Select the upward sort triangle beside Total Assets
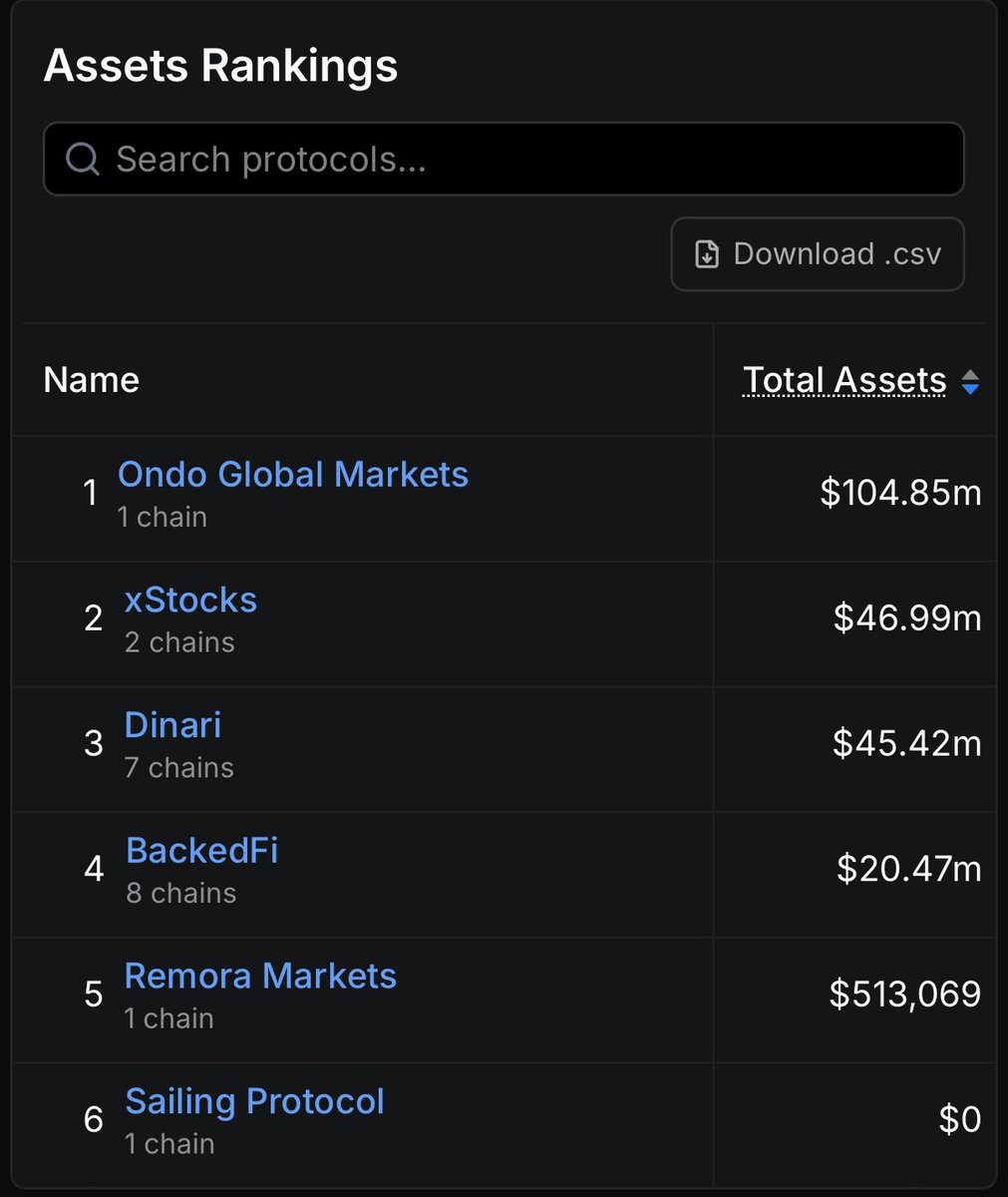Screen dimensions: 1008x1197 971,373
